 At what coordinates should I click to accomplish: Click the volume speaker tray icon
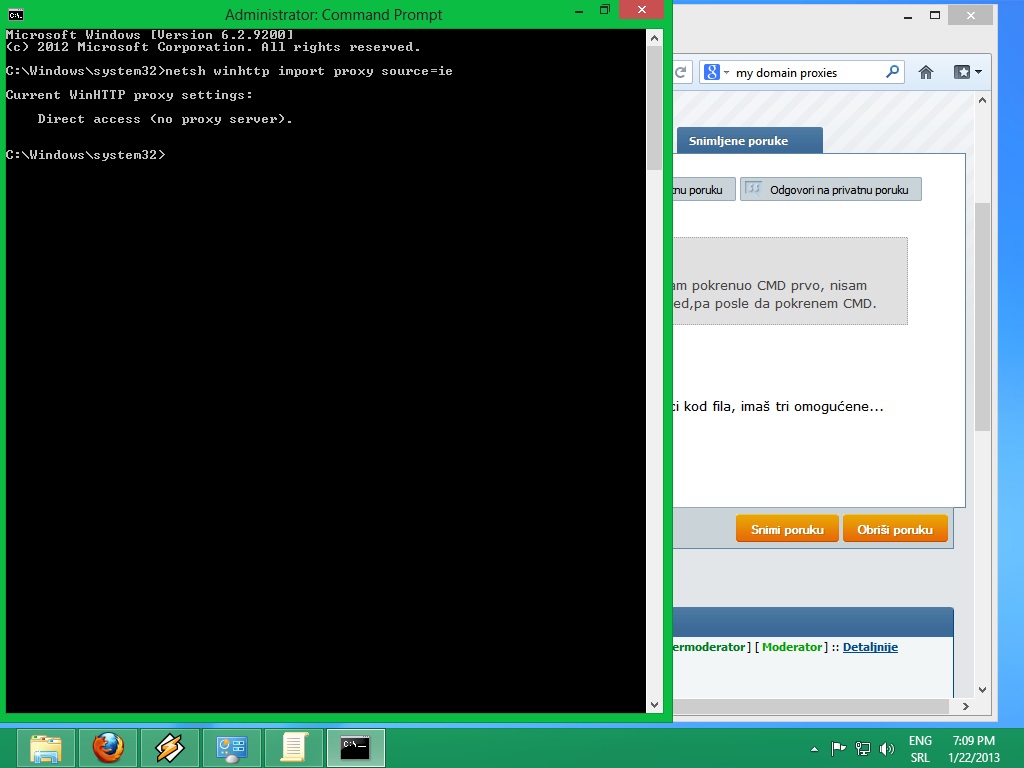886,749
